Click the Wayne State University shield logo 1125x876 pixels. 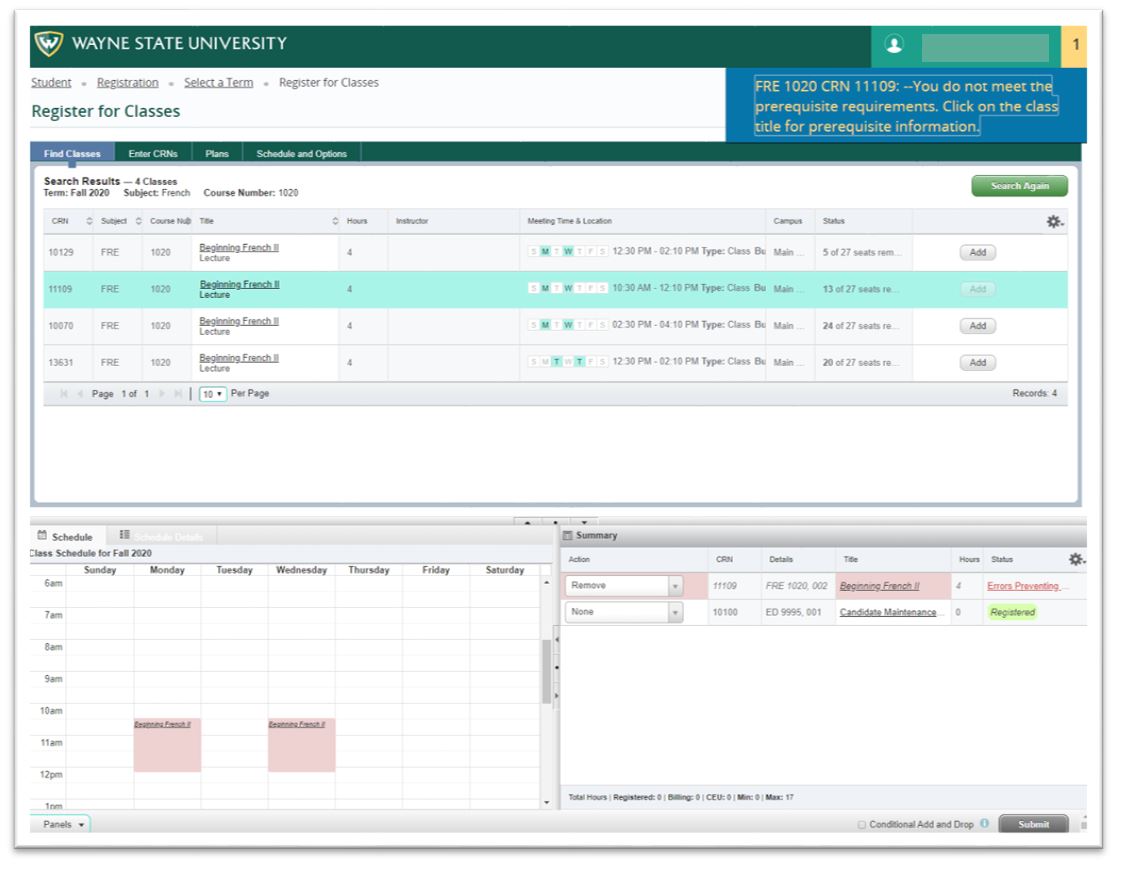tap(49, 44)
